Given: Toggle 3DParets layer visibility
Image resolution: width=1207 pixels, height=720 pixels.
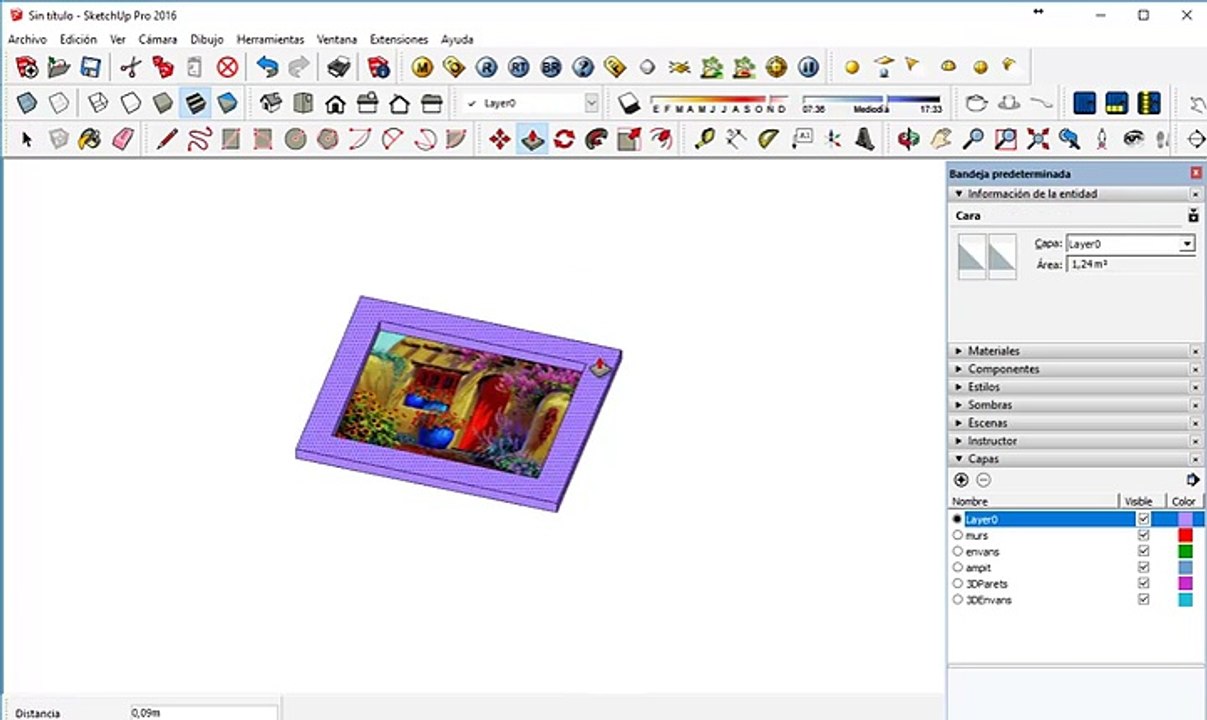Looking at the screenshot, I should tap(1143, 584).
